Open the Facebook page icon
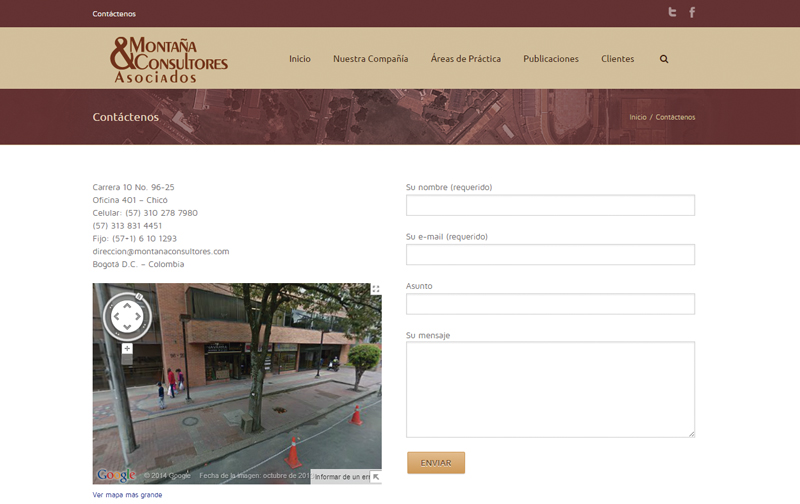 point(692,13)
